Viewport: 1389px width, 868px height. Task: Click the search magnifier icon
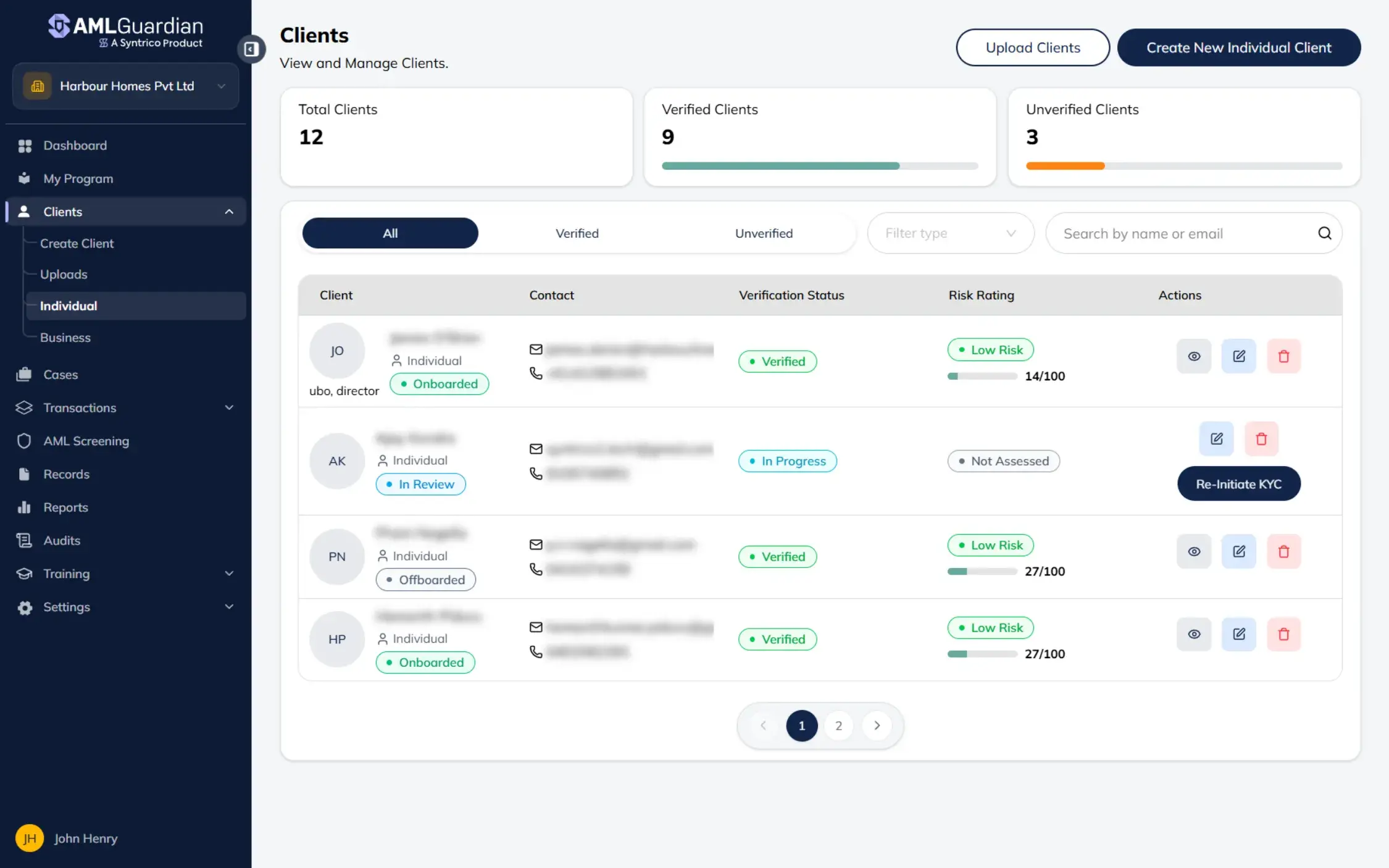point(1324,233)
